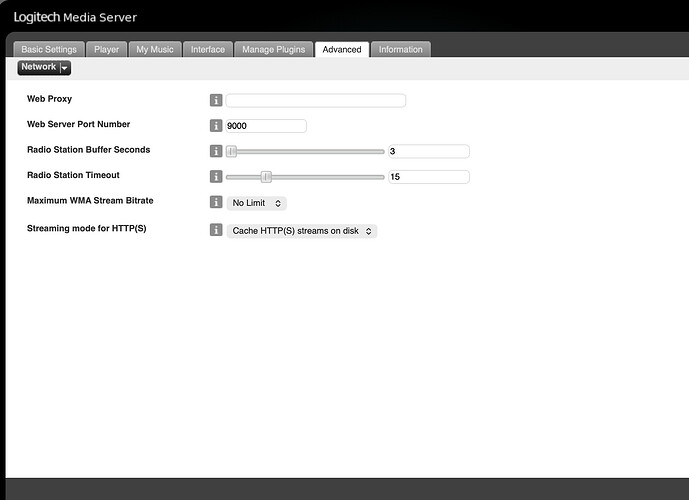689x500 pixels.
Task: Go to the Manage Plugins tab
Action: click(273, 49)
